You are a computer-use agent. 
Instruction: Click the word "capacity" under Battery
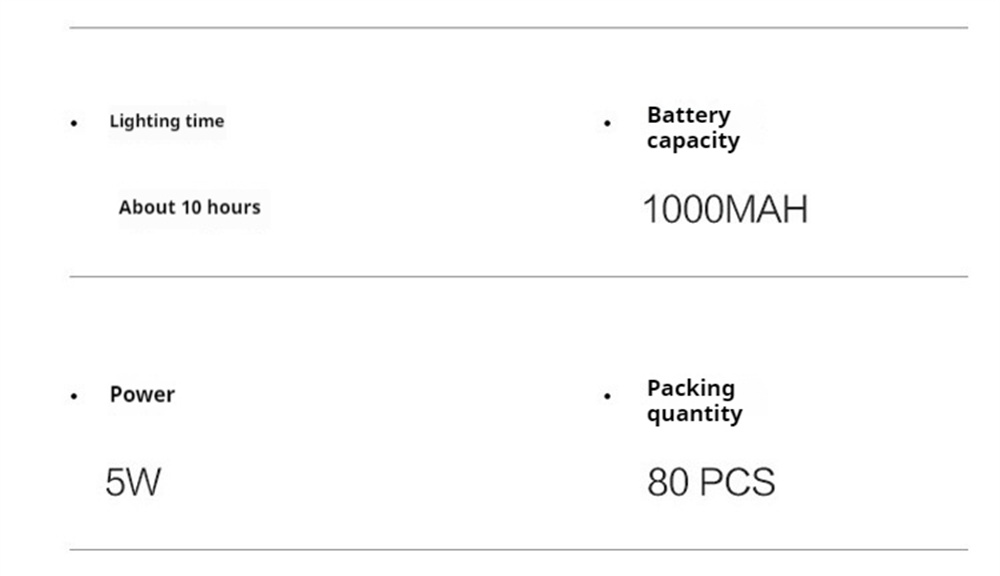pos(692,141)
